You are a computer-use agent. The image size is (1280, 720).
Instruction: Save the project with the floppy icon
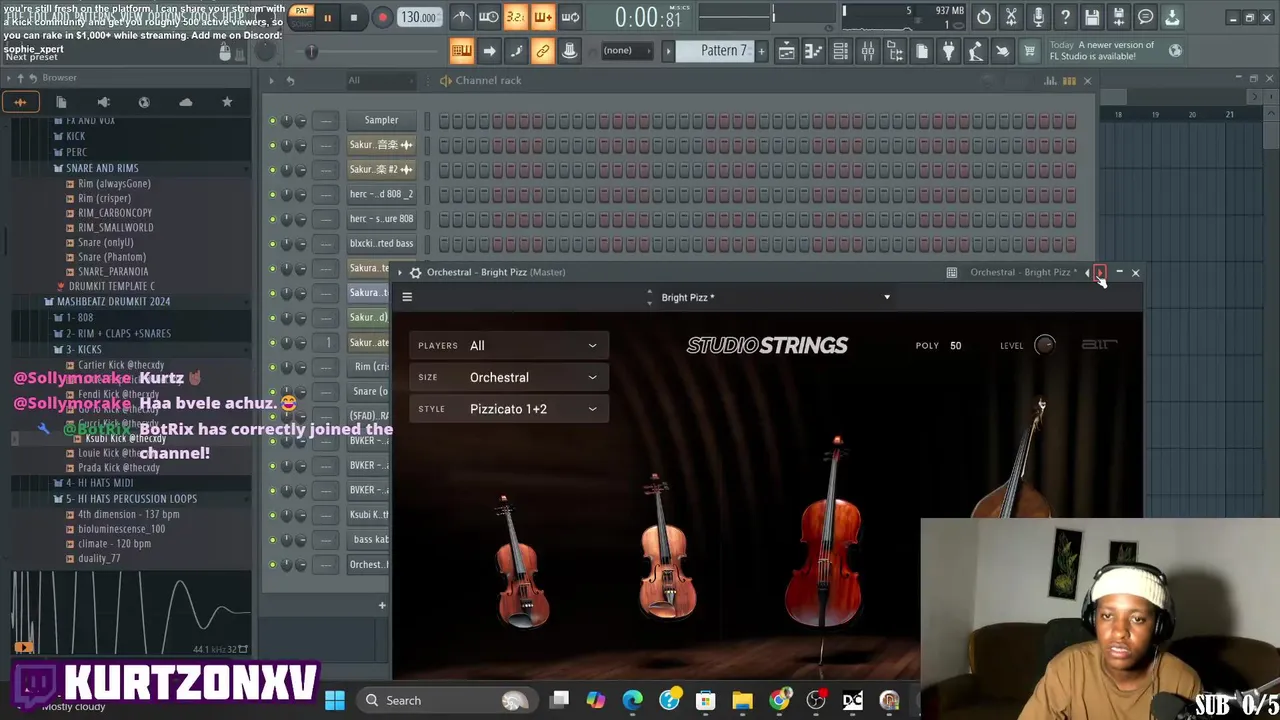(1092, 17)
